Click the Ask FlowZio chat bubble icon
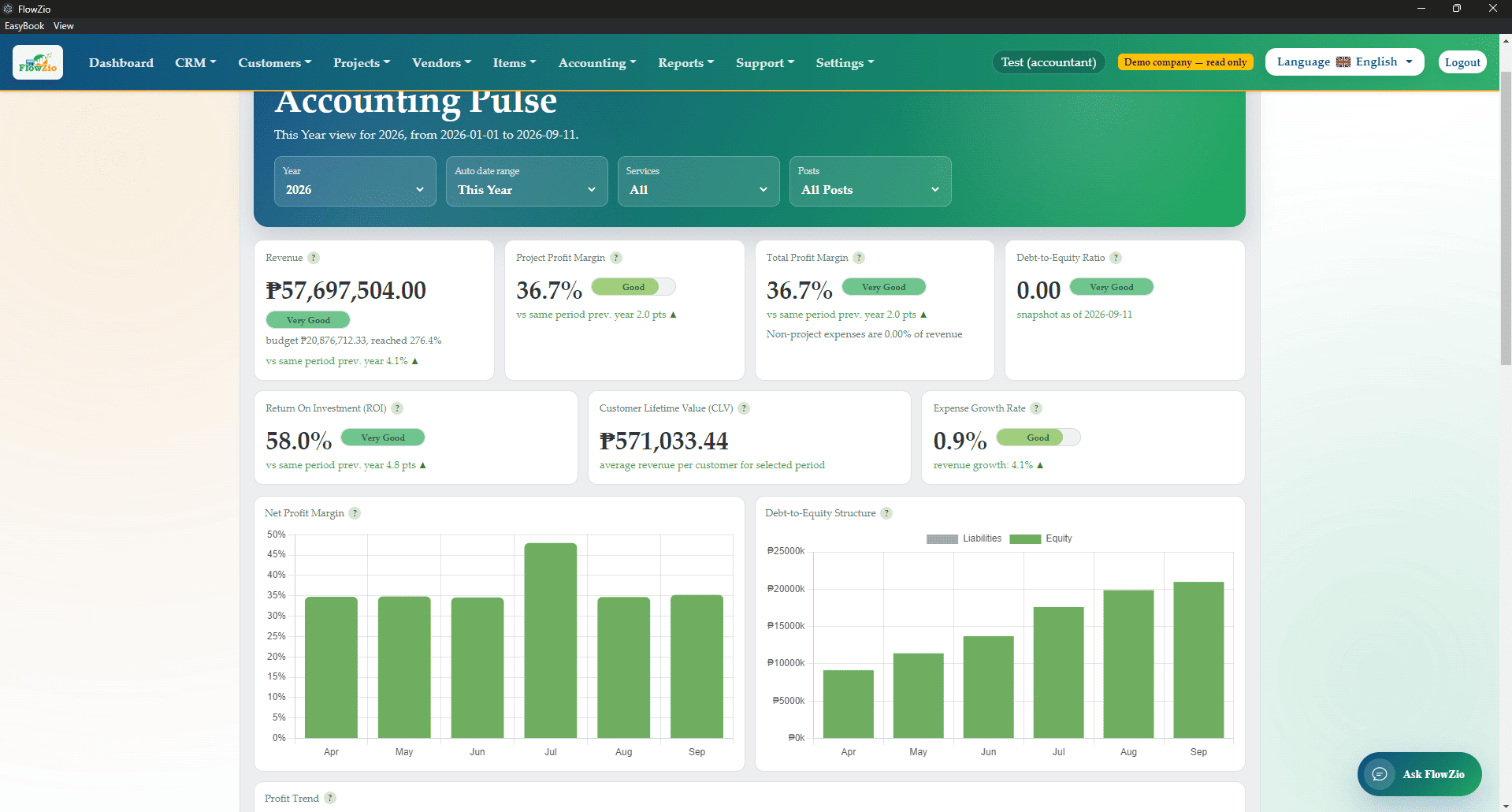 point(1380,774)
